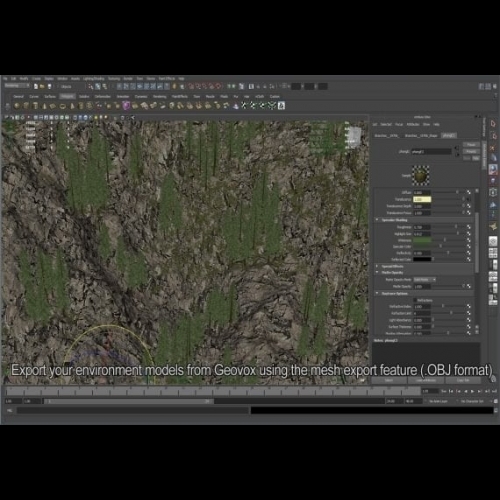Click the Presets button
Image resolution: width=500 pixels, height=500 pixels.
pyautogui.click(x=471, y=151)
